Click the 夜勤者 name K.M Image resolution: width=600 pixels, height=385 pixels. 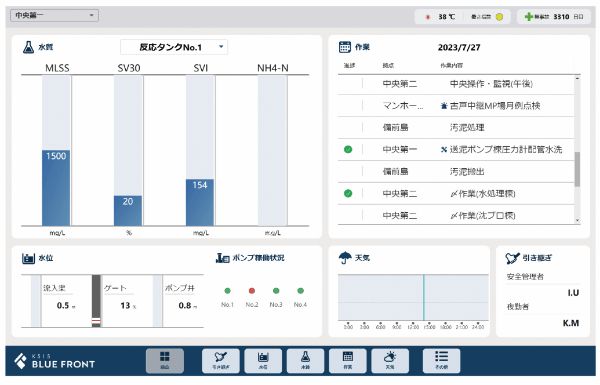click(x=571, y=323)
